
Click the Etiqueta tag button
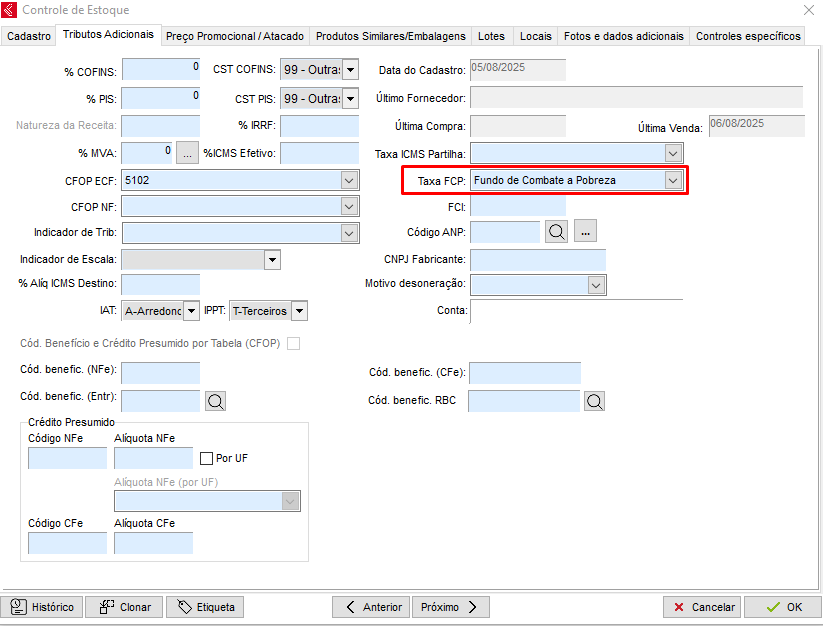[x=205, y=607]
